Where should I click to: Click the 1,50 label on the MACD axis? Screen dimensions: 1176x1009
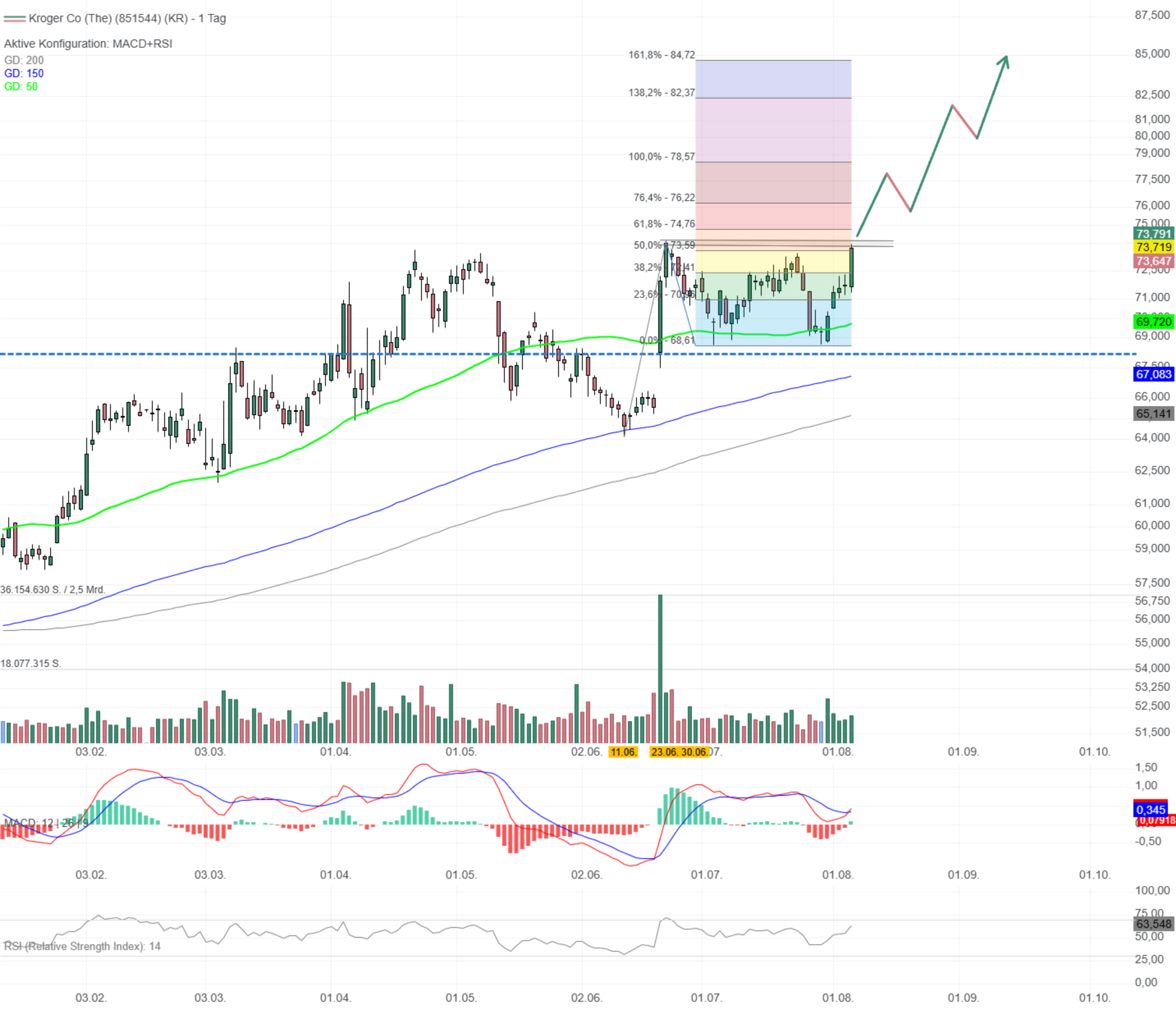point(1146,767)
